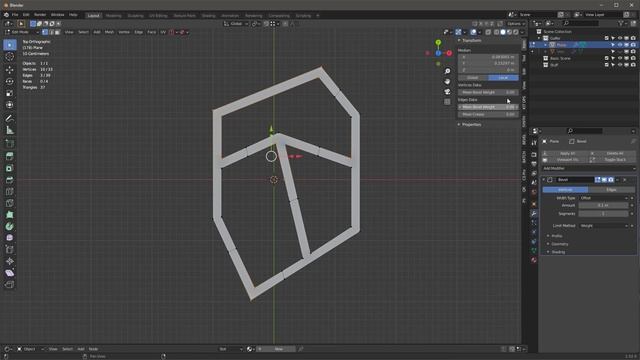Select the Loop Cut tool
The width and height of the screenshot is (640, 360).
(x=10, y=192)
